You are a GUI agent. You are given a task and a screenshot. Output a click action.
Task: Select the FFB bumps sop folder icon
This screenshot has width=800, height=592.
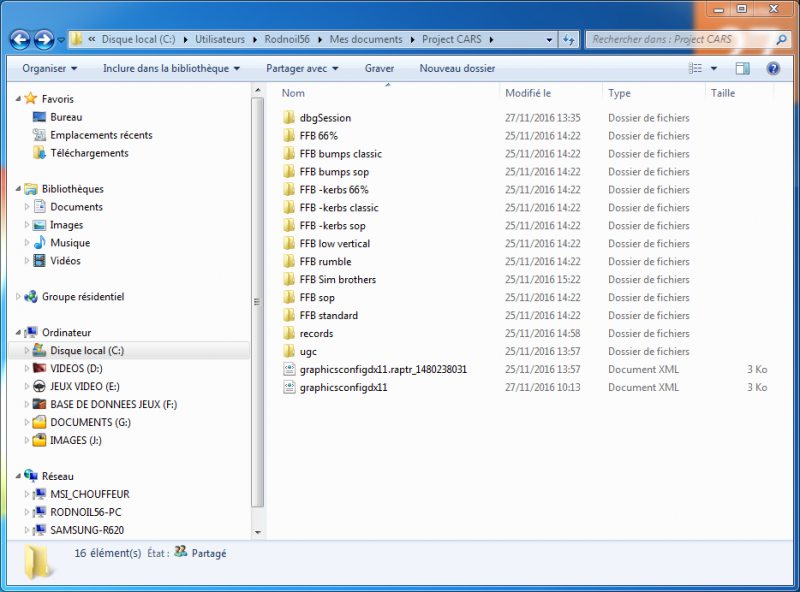[x=289, y=171]
